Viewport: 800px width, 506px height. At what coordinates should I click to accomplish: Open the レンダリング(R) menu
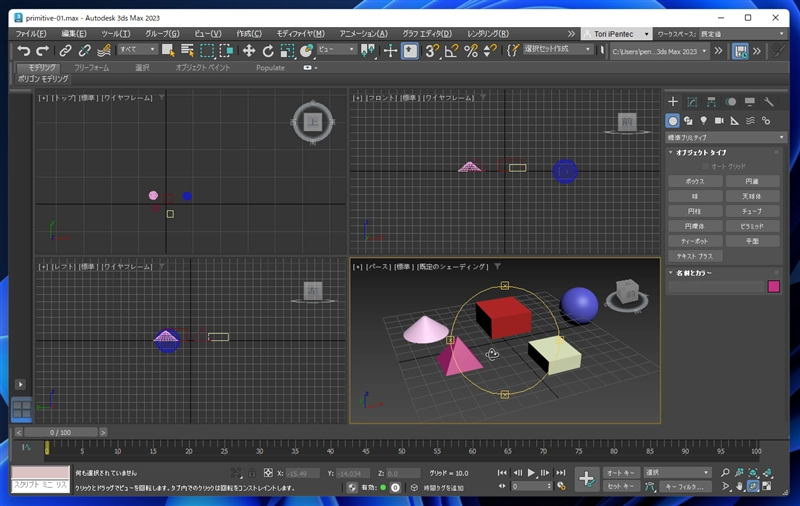[488, 34]
